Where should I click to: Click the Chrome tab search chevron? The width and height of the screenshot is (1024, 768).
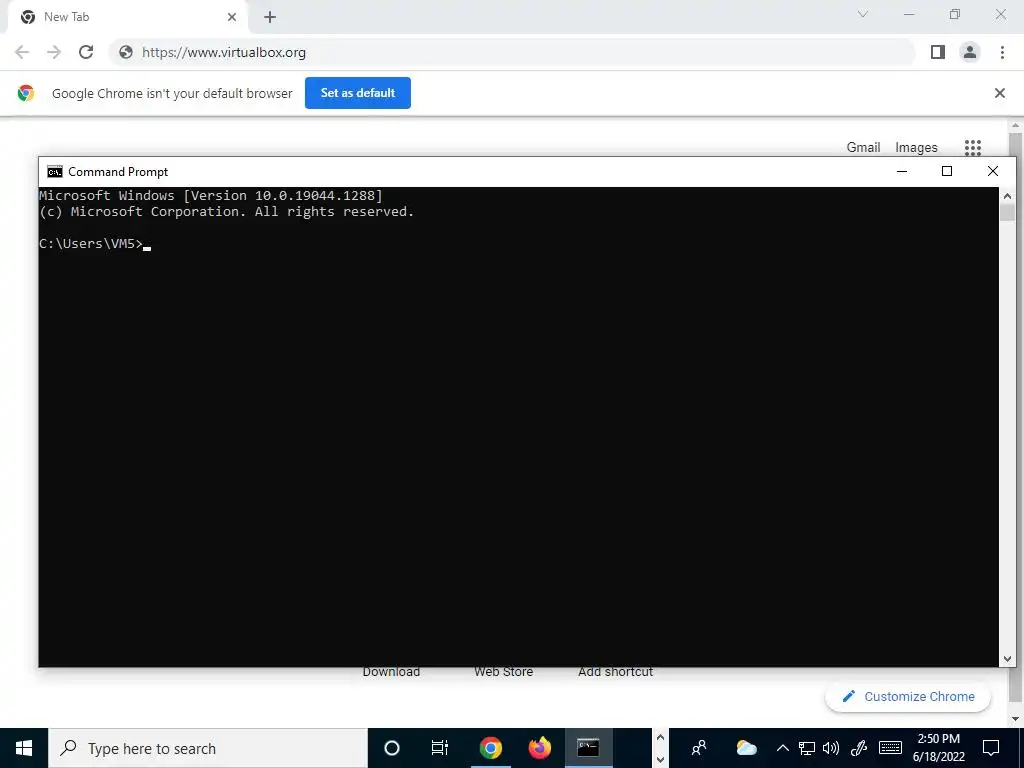click(x=863, y=14)
